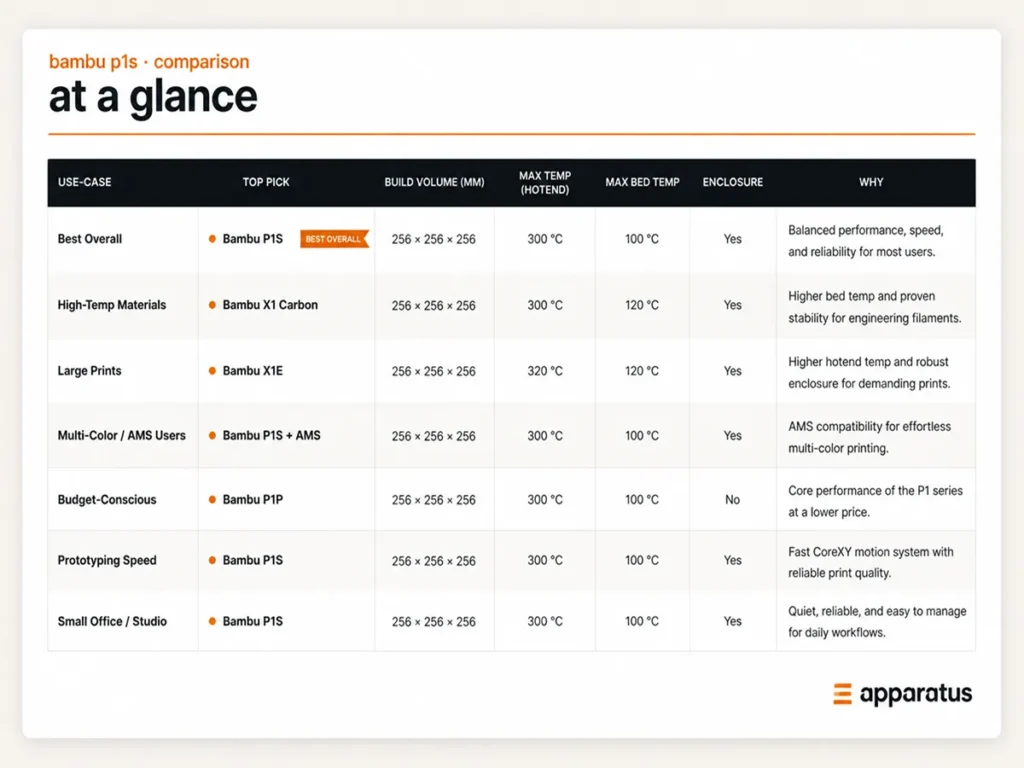Click the Bambu X1 Carbon product name
Viewport: 1024px width, 768px height.
click(x=270, y=305)
